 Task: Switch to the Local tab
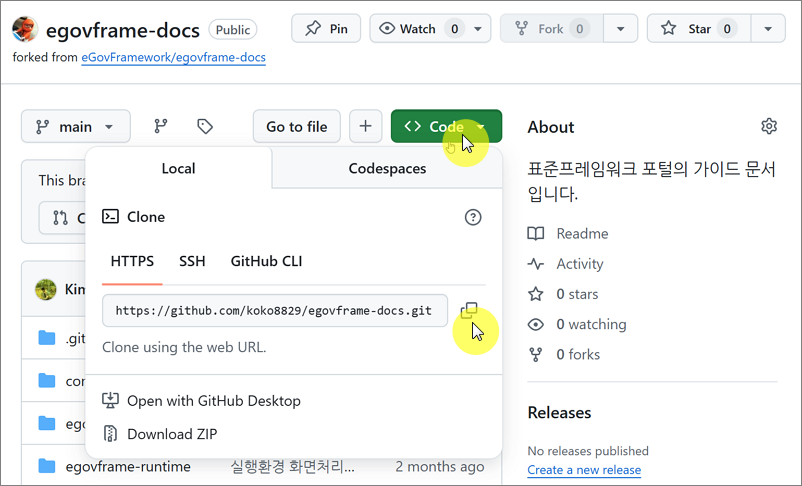179,168
